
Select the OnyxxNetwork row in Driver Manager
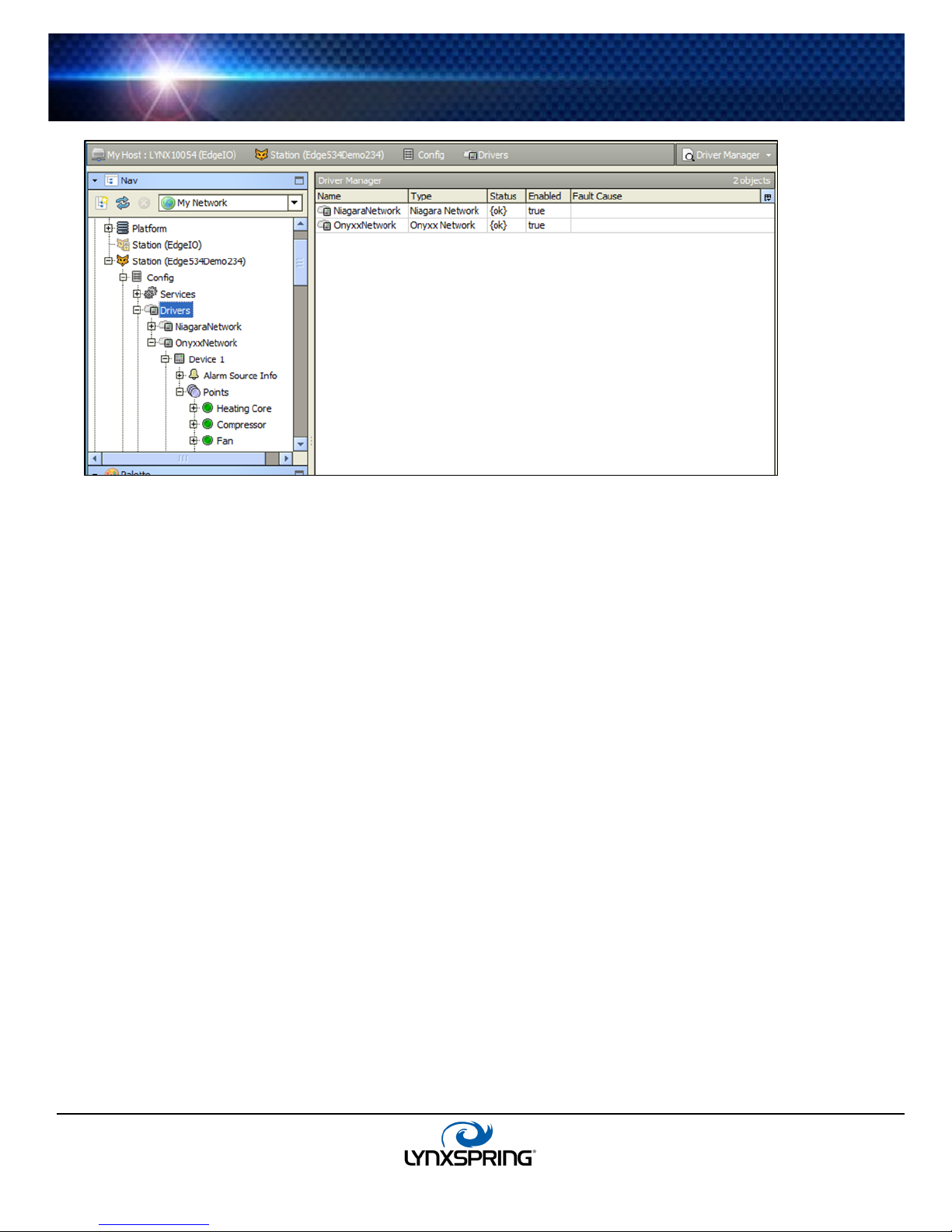click(364, 225)
